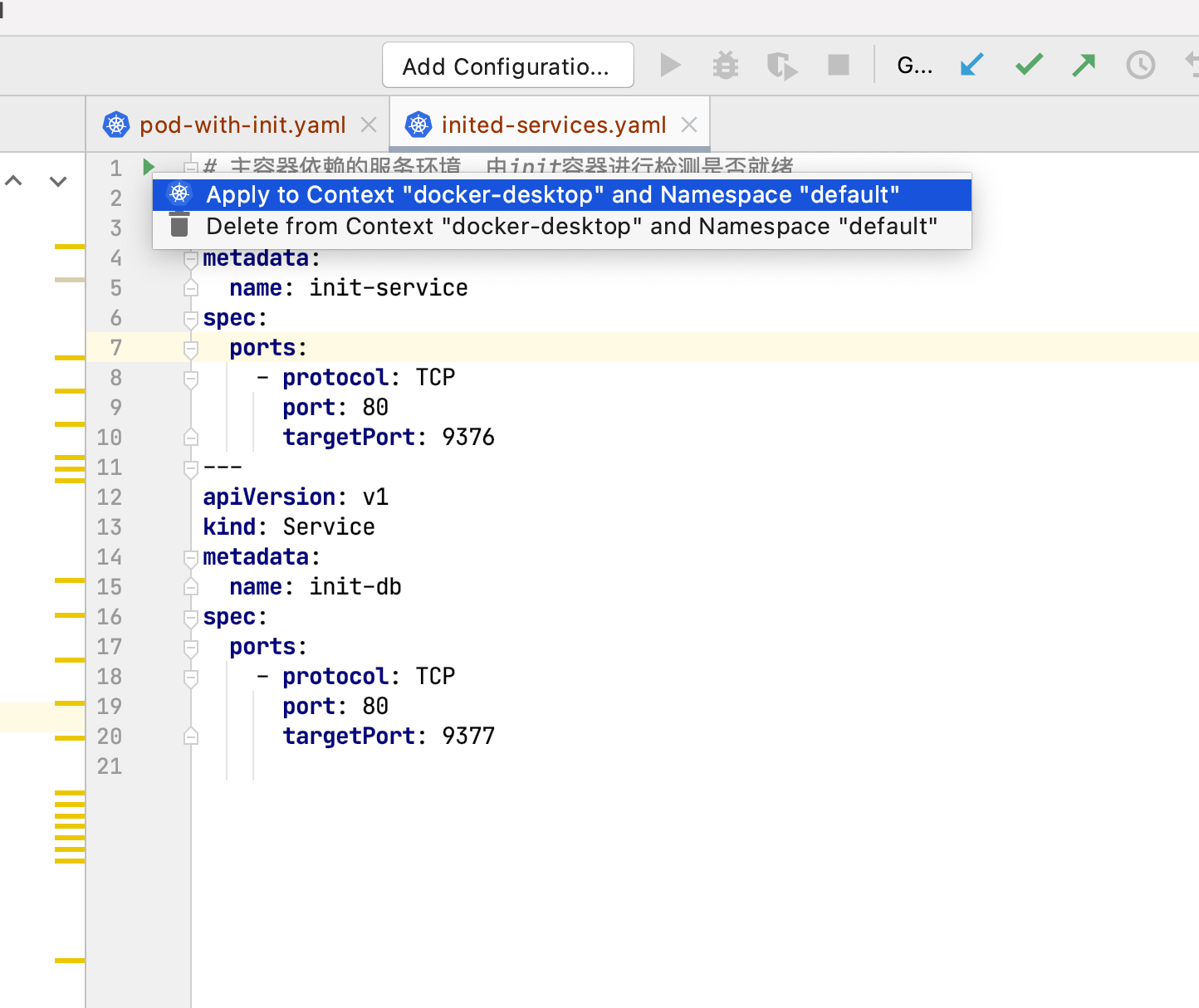This screenshot has height=1008, width=1199.
Task: Collapse the document fold on line 11
Action: click(191, 467)
